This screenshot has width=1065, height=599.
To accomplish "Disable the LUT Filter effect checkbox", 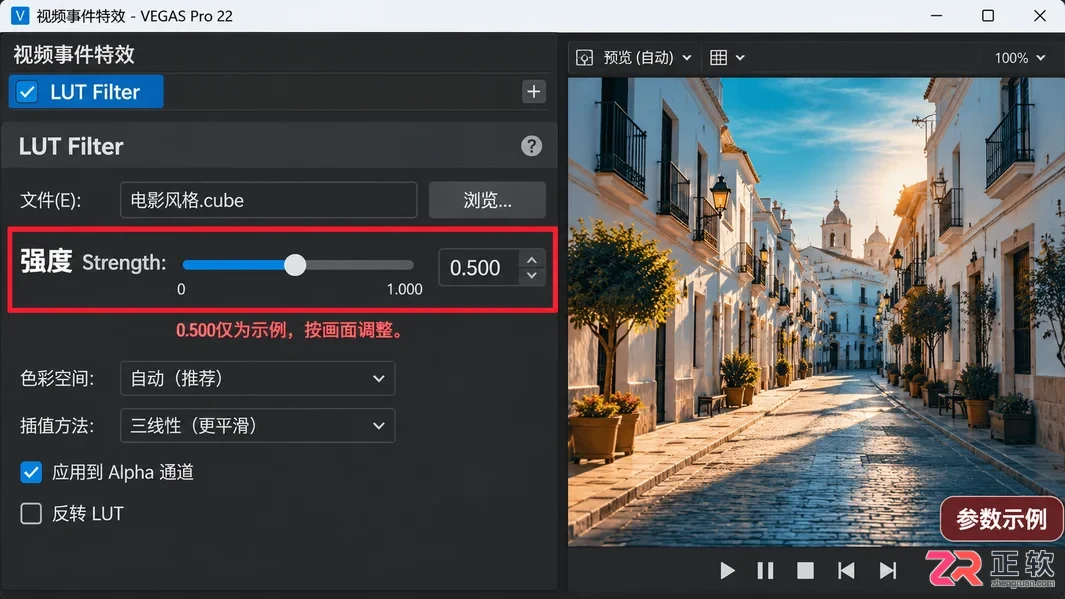I will [27, 92].
